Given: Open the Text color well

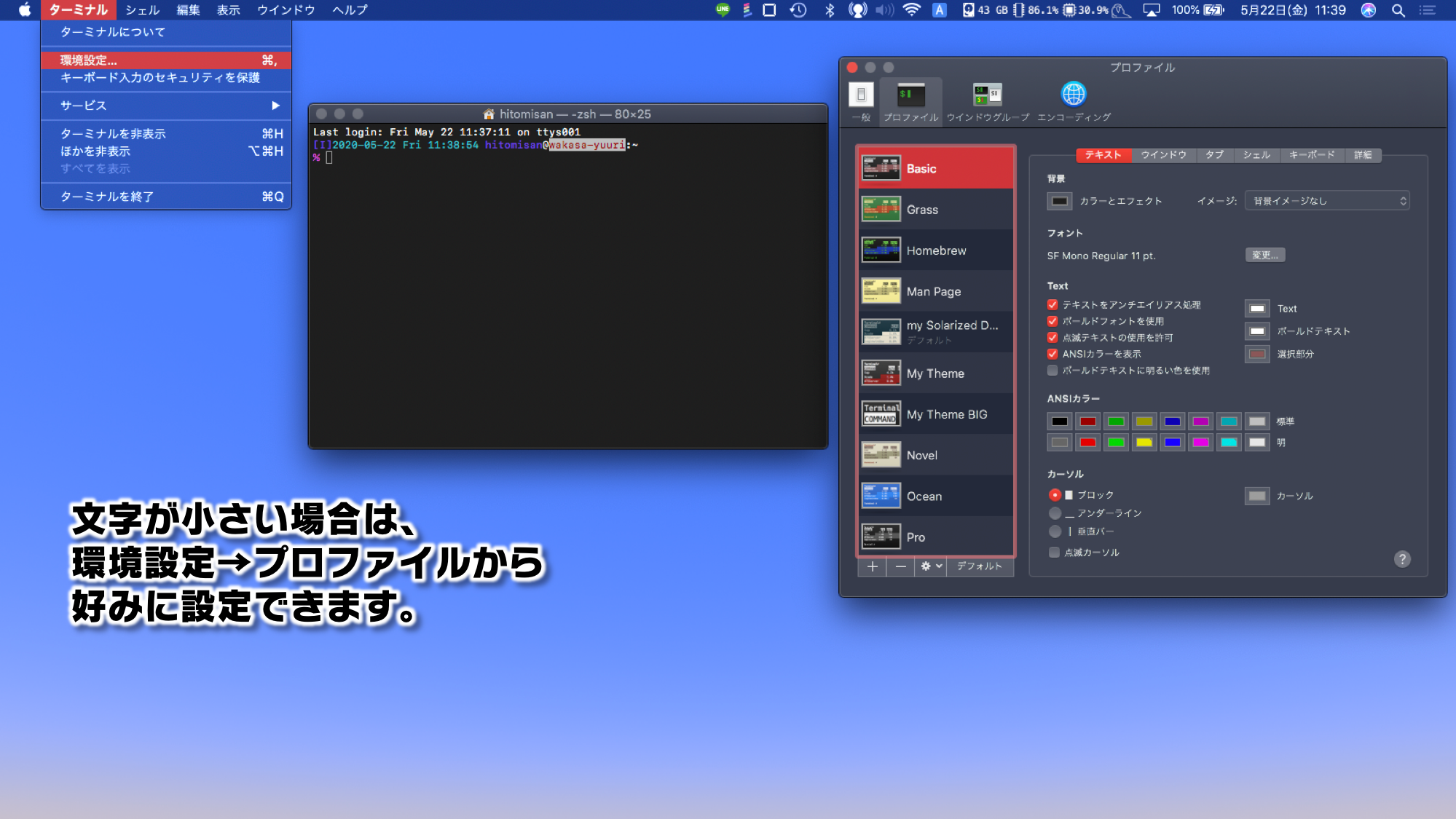Looking at the screenshot, I should (1257, 309).
